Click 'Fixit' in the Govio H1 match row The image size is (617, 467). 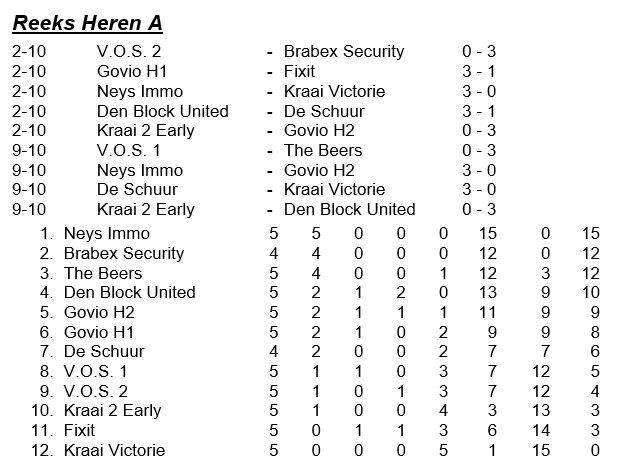click(299, 72)
